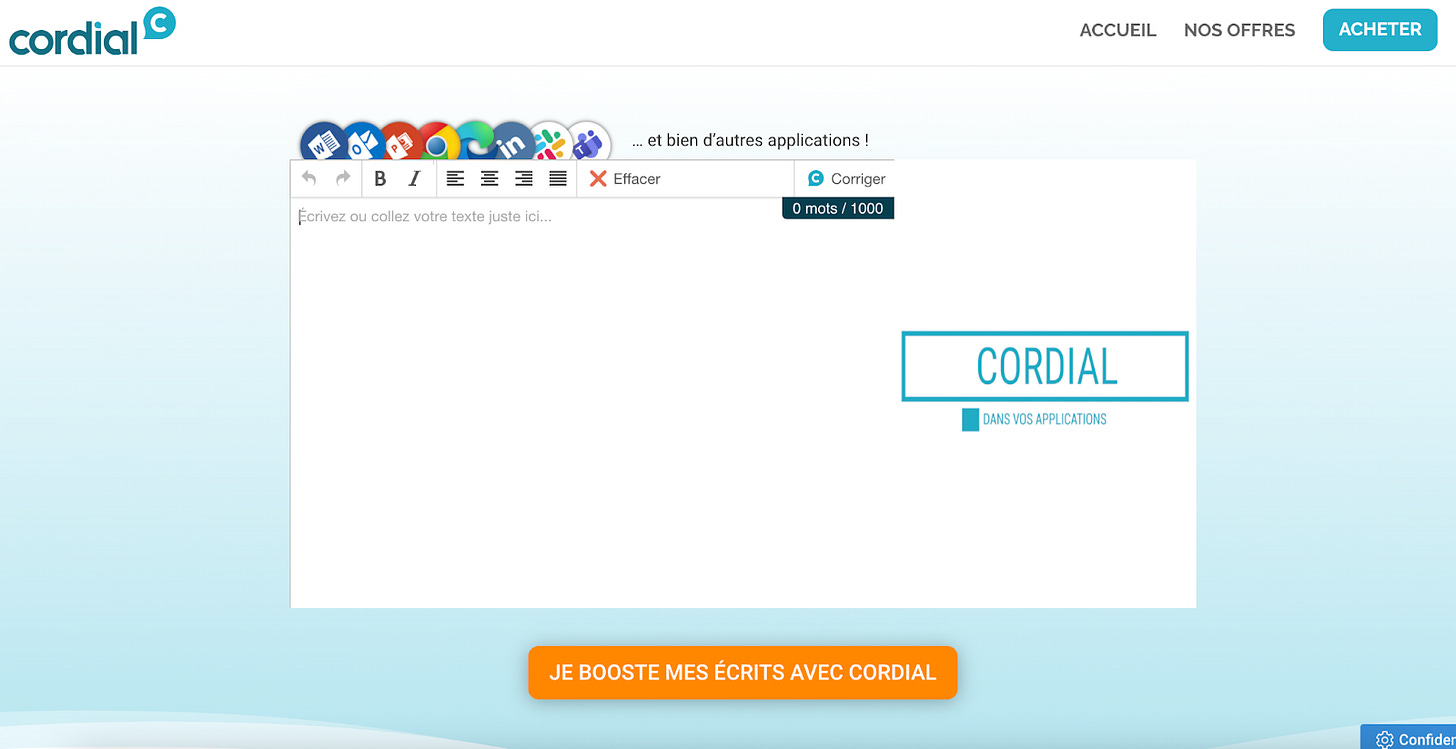Click the CORDIAL dans vos applications banner
Screen dimensions: 1456x749
coord(1045,382)
